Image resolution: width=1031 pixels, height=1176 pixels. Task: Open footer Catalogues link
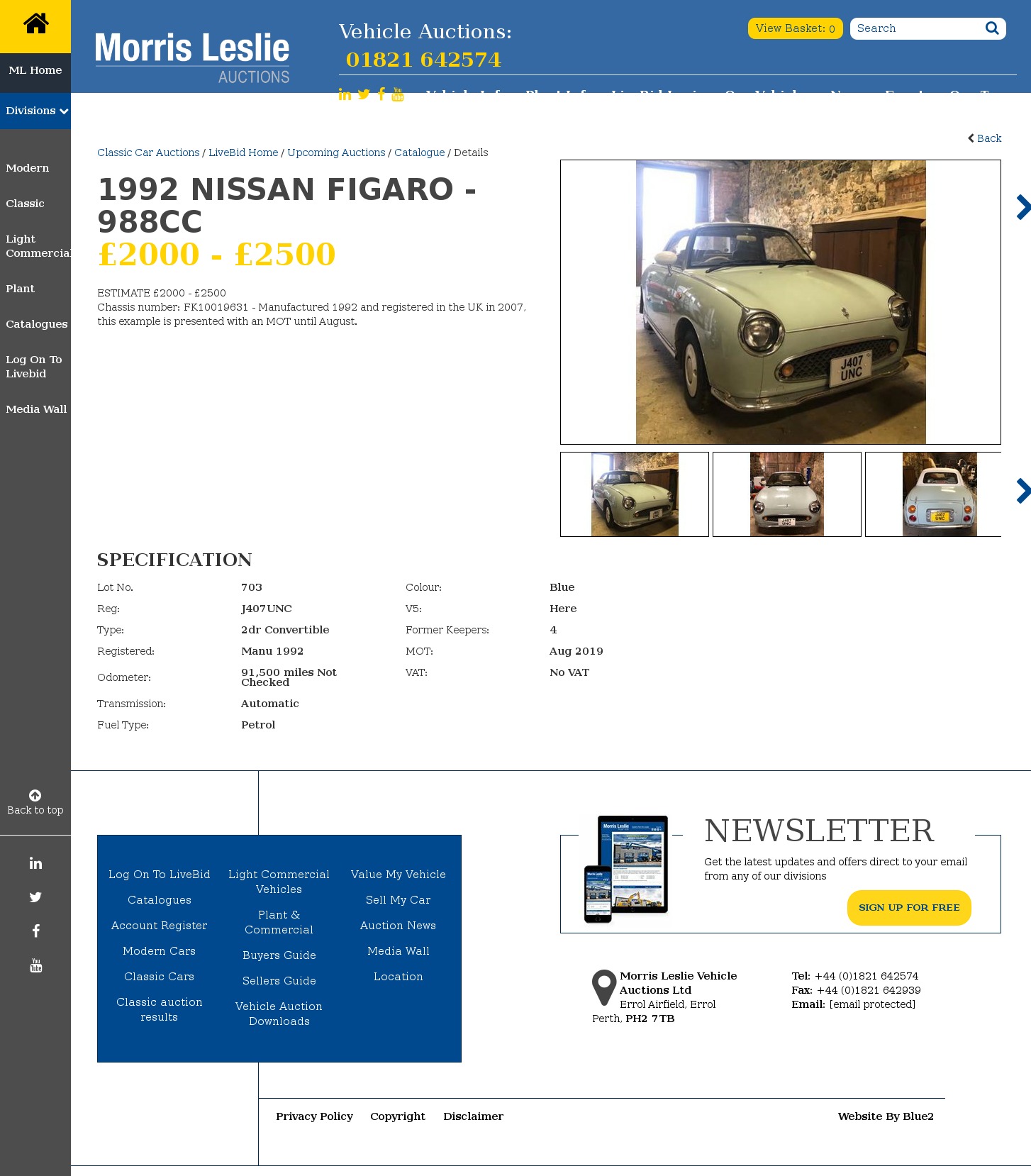pos(160,900)
